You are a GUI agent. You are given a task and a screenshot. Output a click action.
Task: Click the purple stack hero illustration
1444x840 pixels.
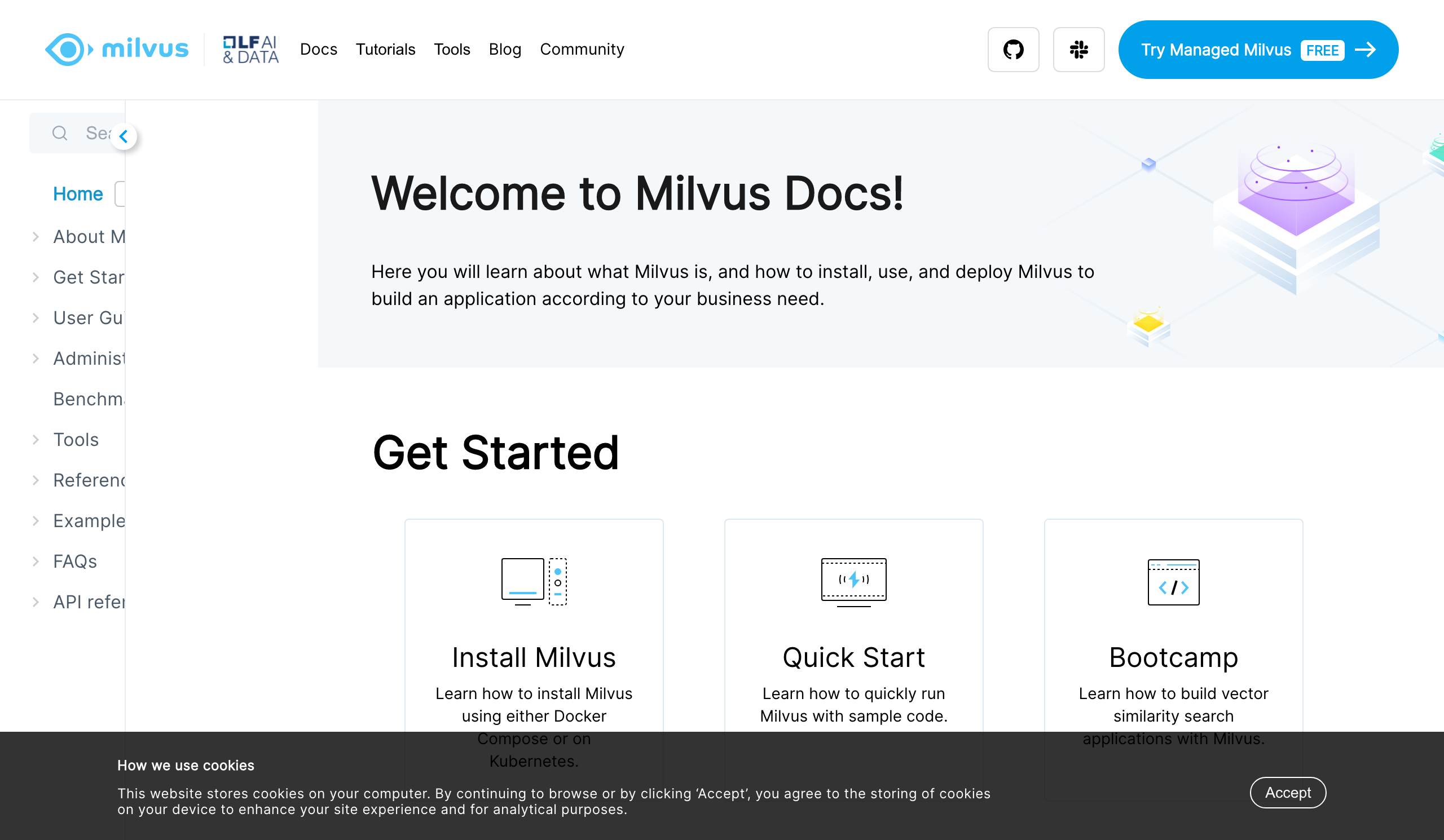point(1296,218)
